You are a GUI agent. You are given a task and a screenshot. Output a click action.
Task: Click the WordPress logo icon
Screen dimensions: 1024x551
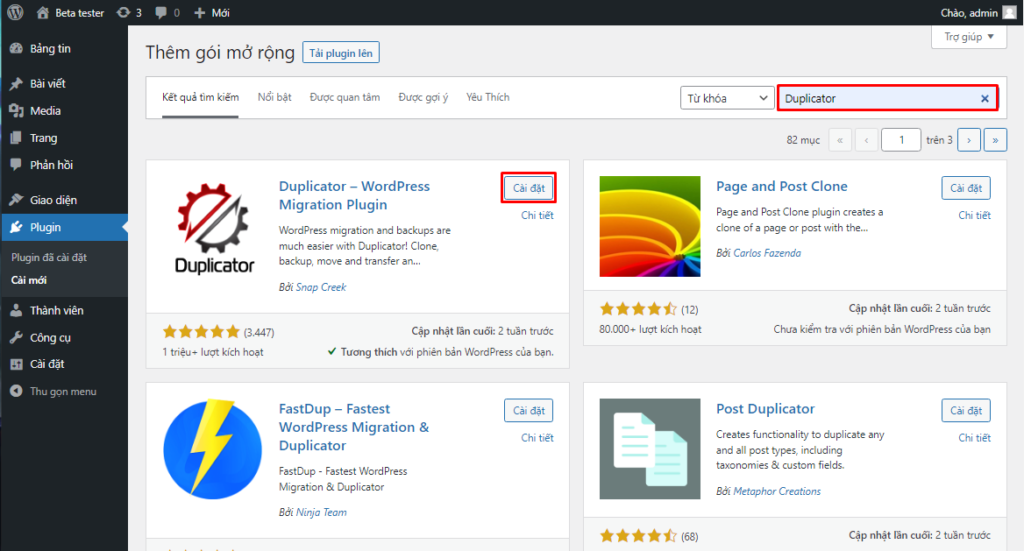[x=15, y=13]
